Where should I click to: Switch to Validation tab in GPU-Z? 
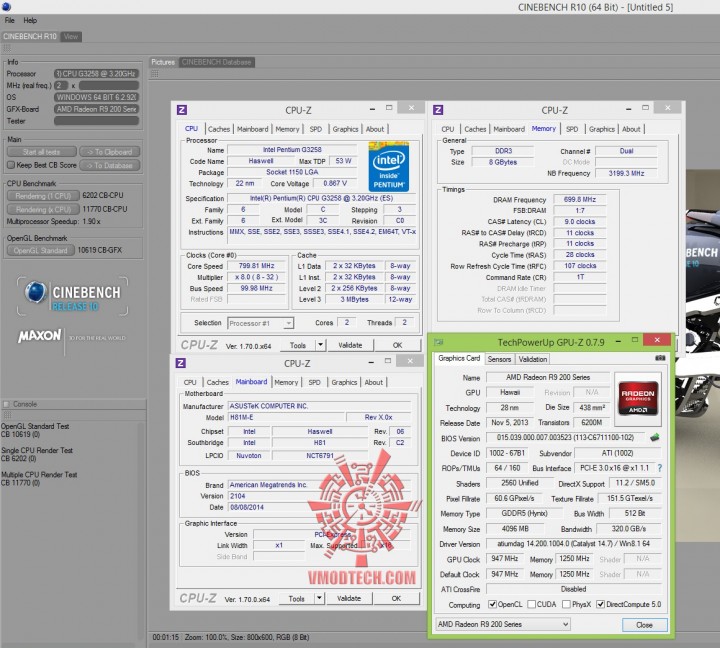point(533,359)
